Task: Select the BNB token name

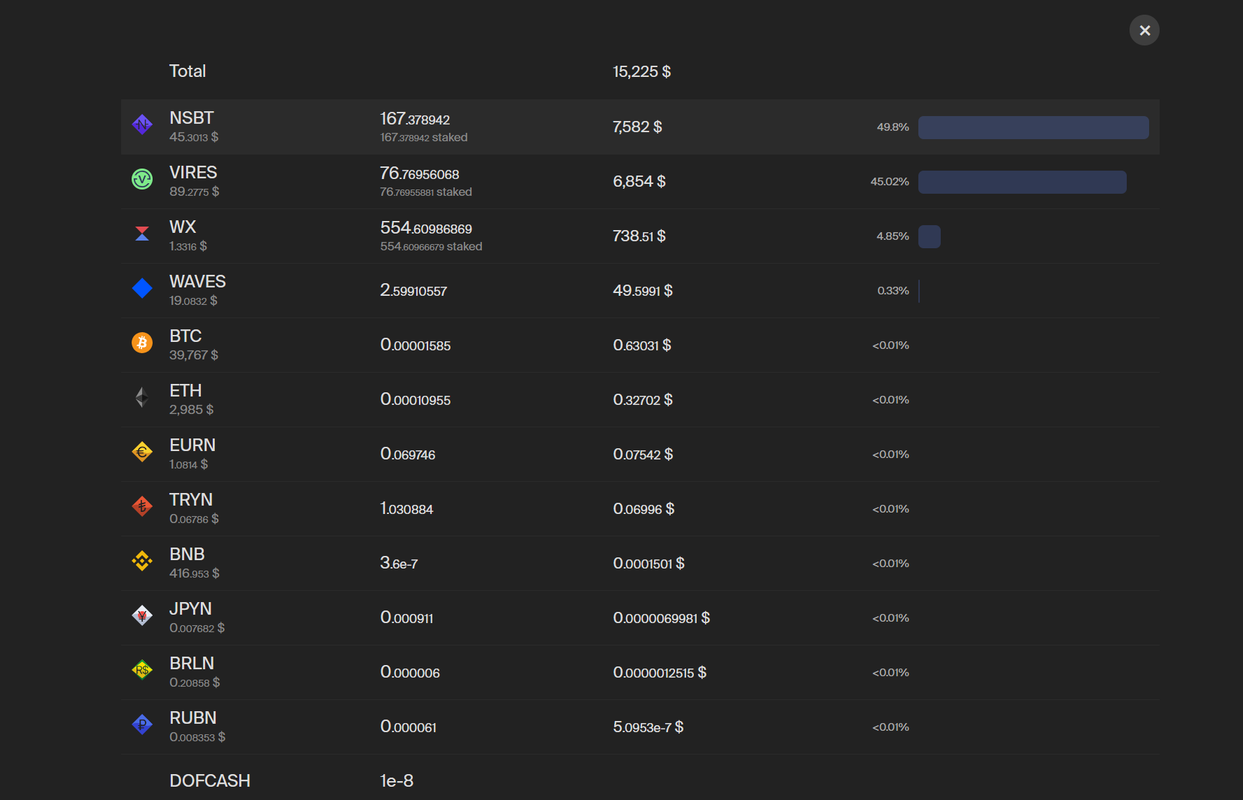Action: coord(187,554)
